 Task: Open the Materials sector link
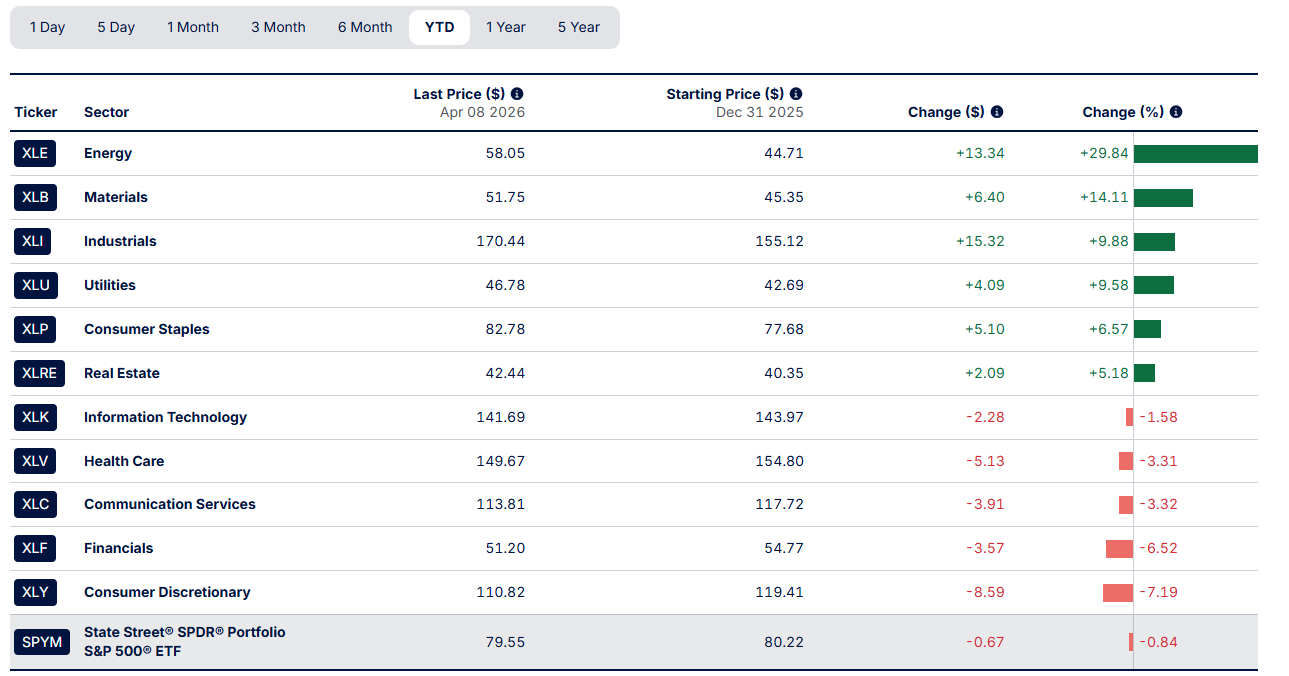coord(116,197)
